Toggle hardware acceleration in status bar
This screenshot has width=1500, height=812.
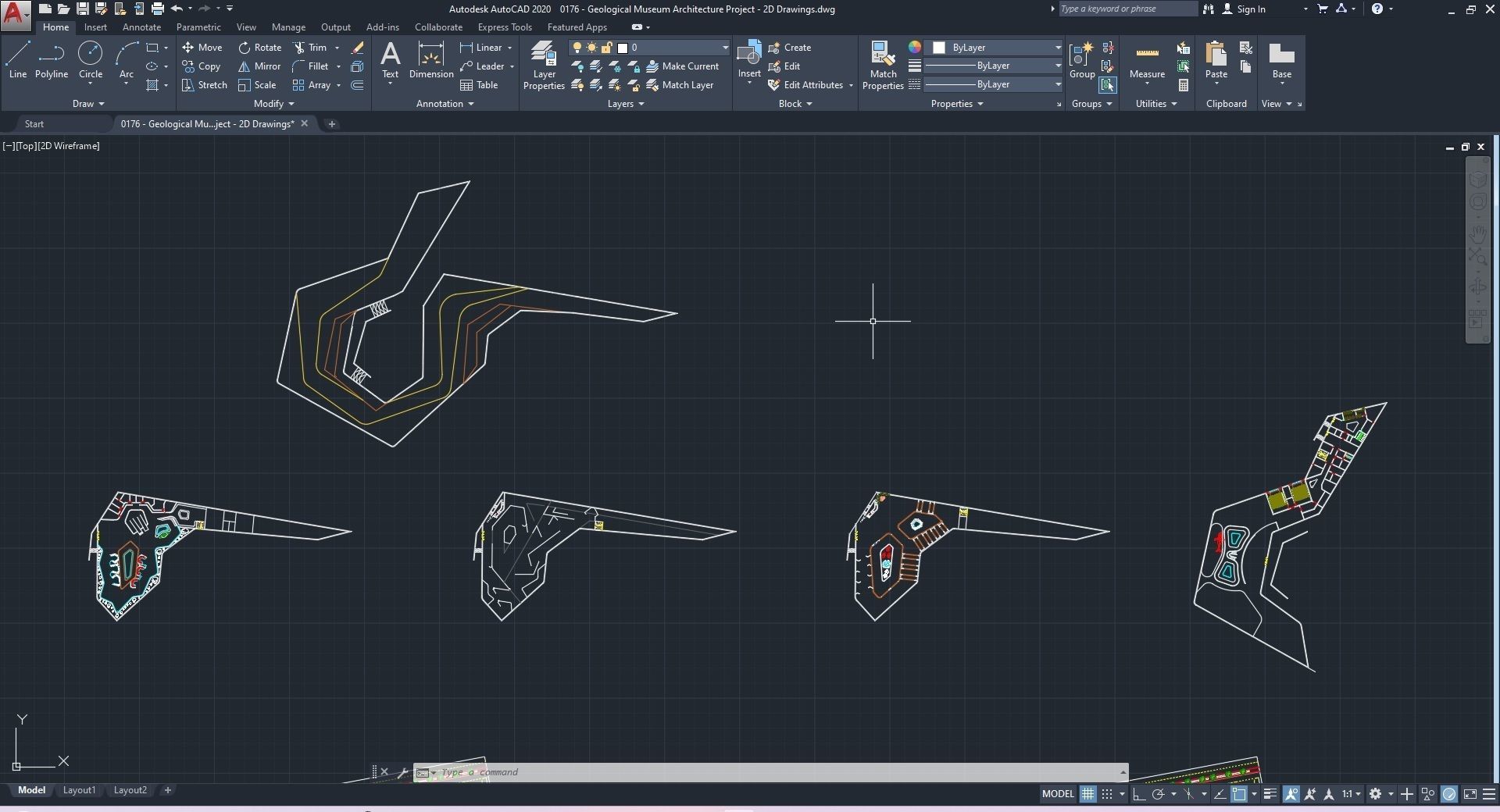(1449, 794)
